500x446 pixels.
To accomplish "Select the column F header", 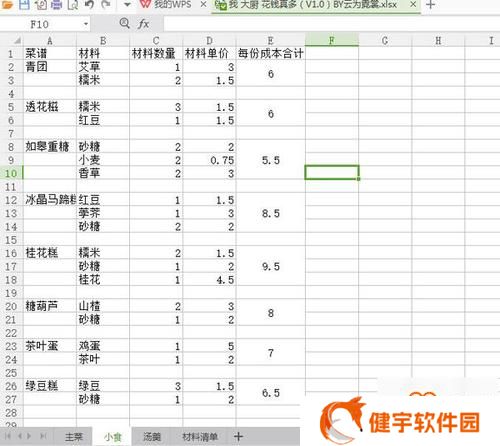I will (x=332, y=41).
